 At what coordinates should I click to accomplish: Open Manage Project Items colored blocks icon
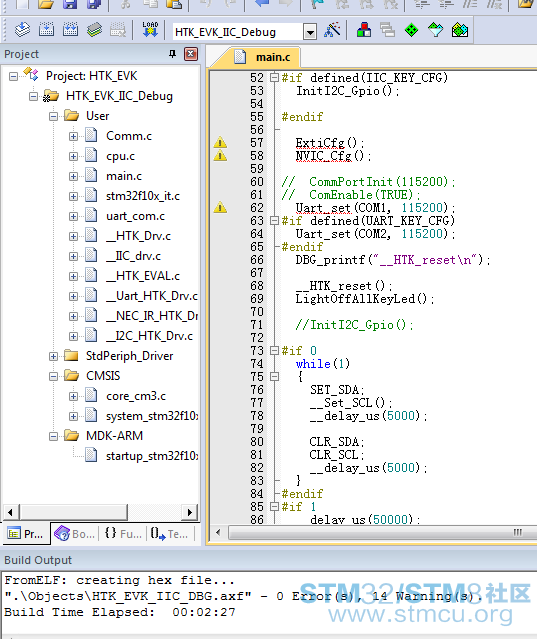[x=363, y=30]
